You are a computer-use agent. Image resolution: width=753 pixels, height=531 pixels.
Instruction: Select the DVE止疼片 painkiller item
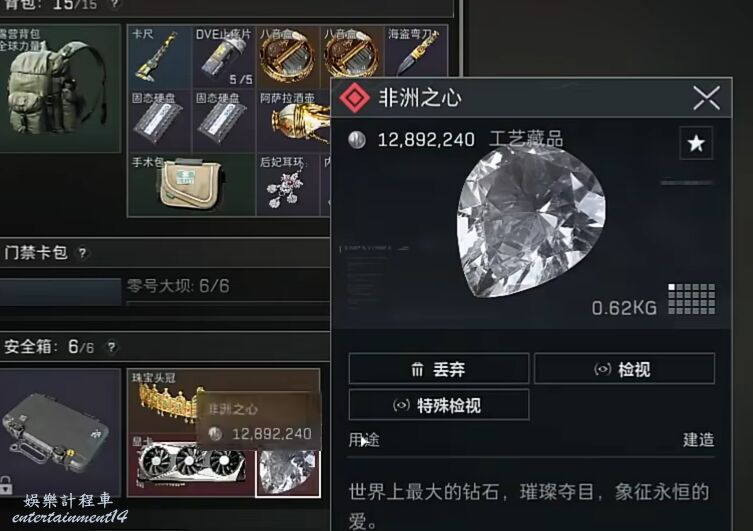click(224, 57)
